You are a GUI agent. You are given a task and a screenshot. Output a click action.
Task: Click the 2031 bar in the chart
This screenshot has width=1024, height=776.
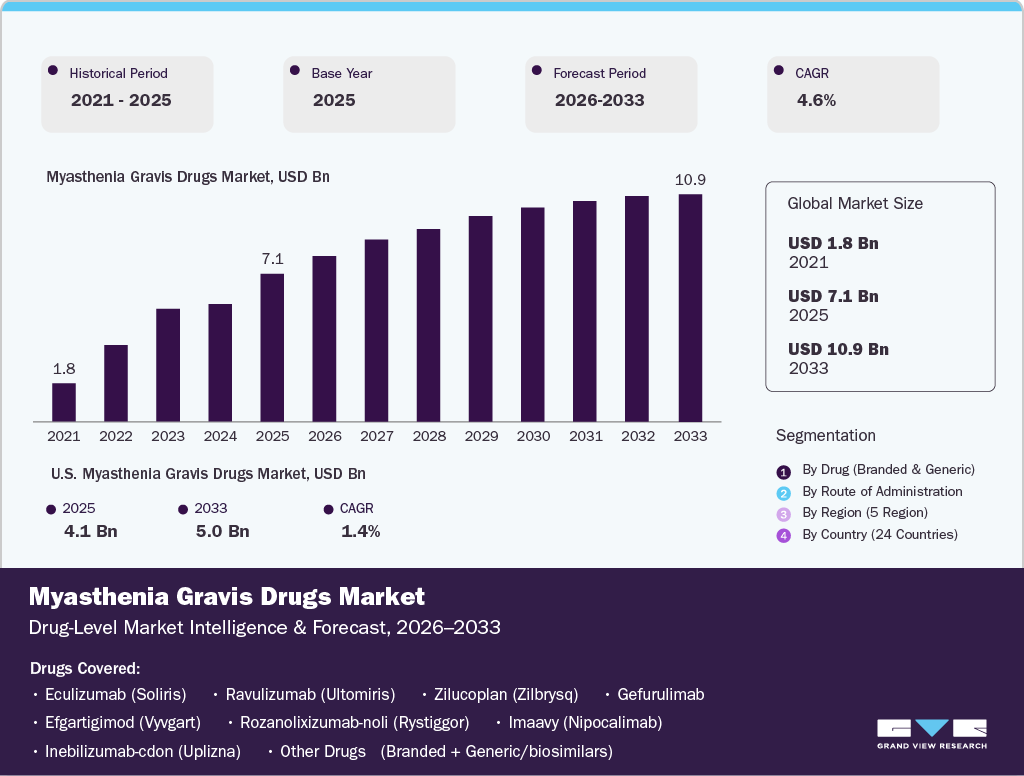click(x=585, y=311)
